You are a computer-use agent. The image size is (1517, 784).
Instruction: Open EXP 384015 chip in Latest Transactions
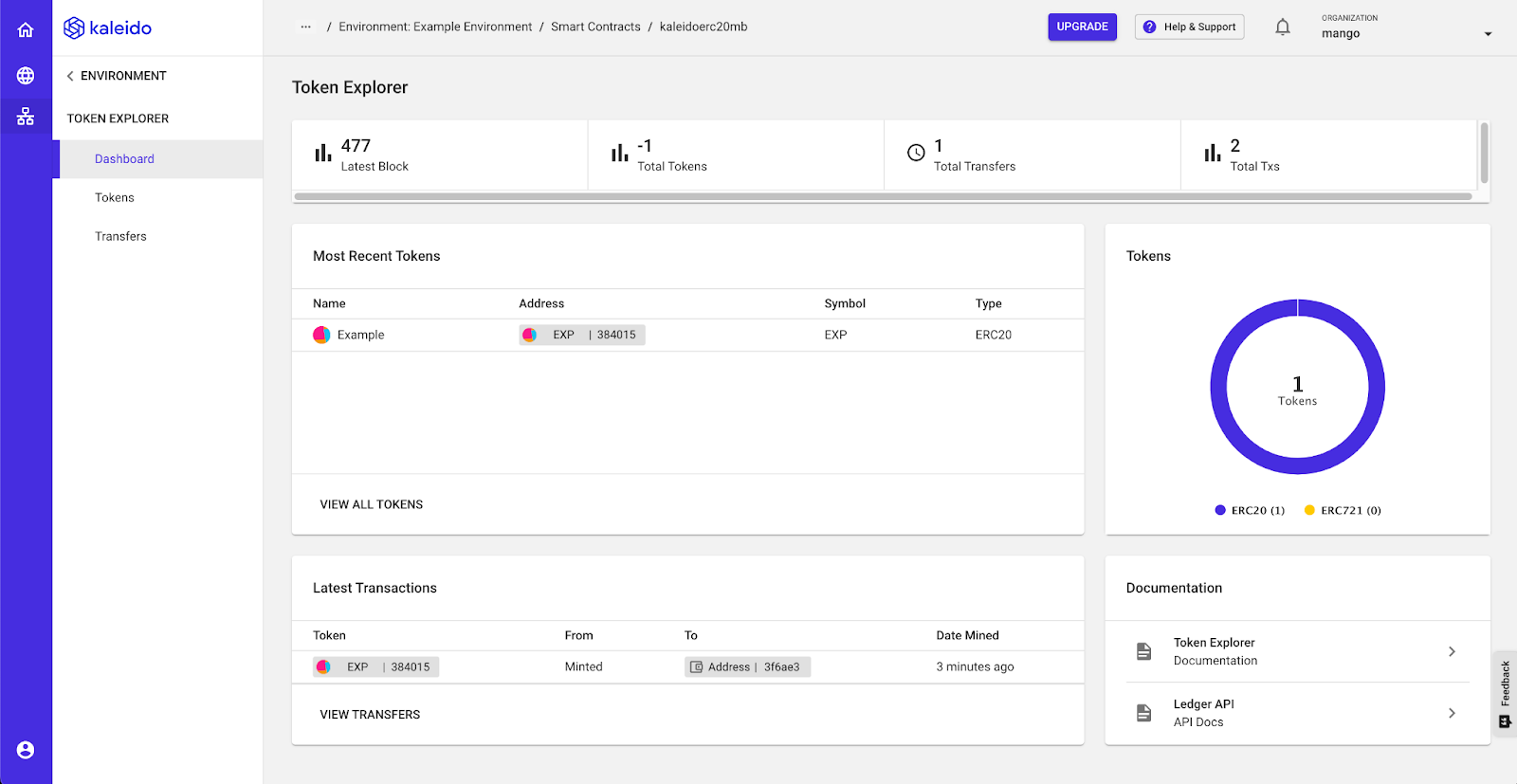click(x=376, y=667)
